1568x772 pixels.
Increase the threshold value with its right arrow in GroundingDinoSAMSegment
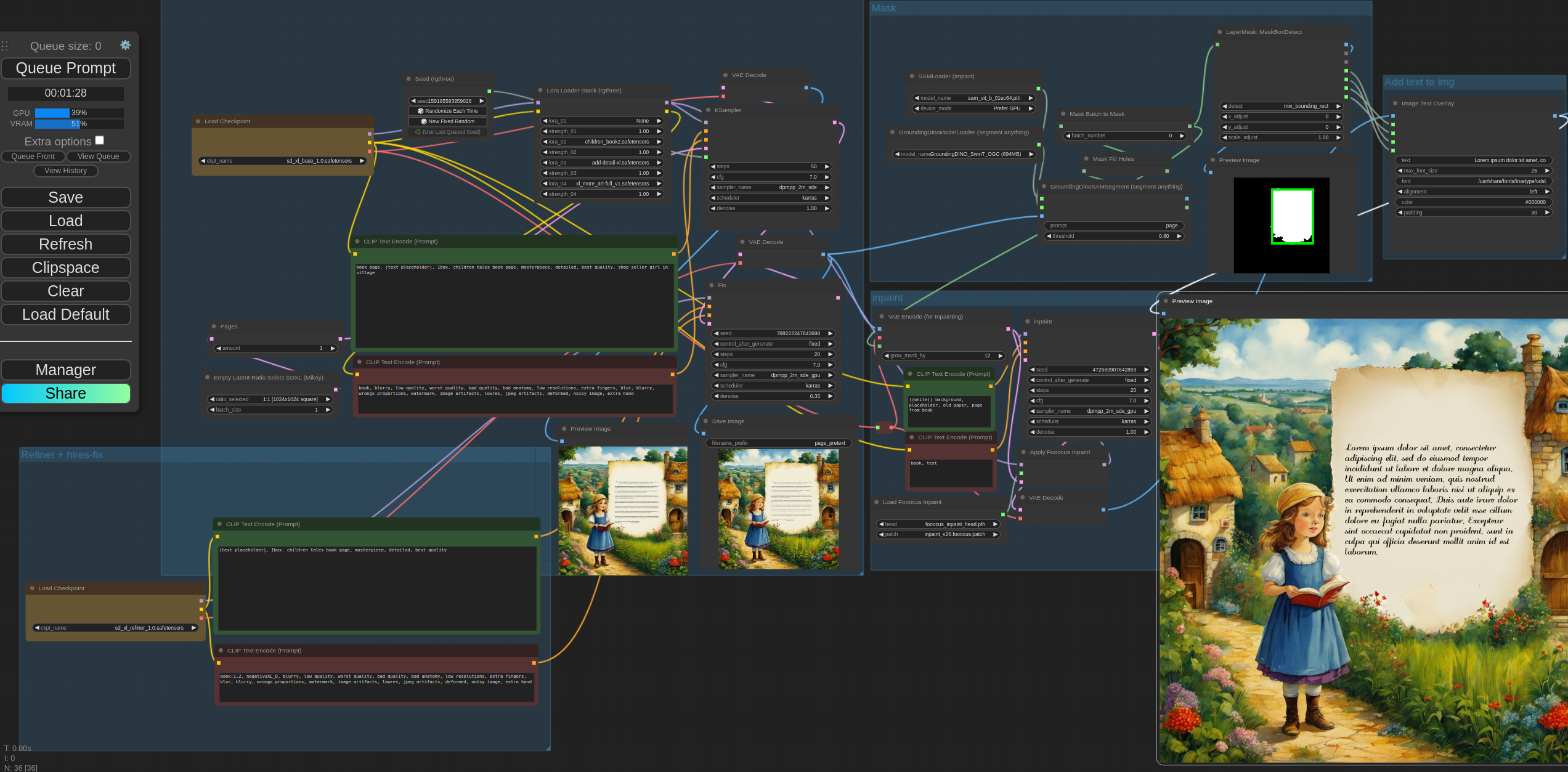coord(1179,236)
